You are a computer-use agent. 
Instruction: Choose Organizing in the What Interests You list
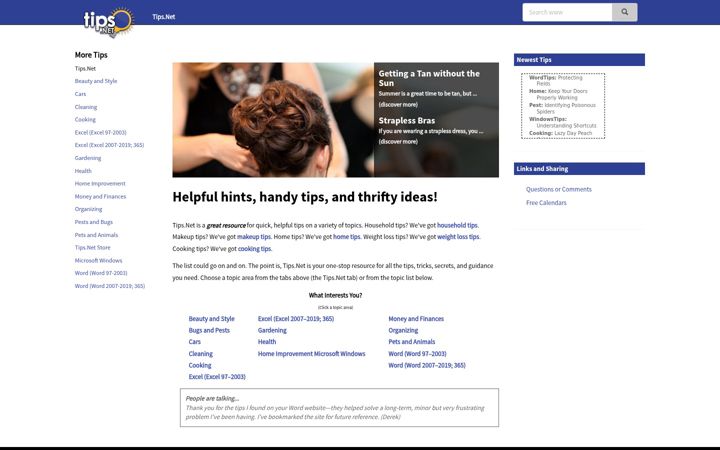[403, 330]
